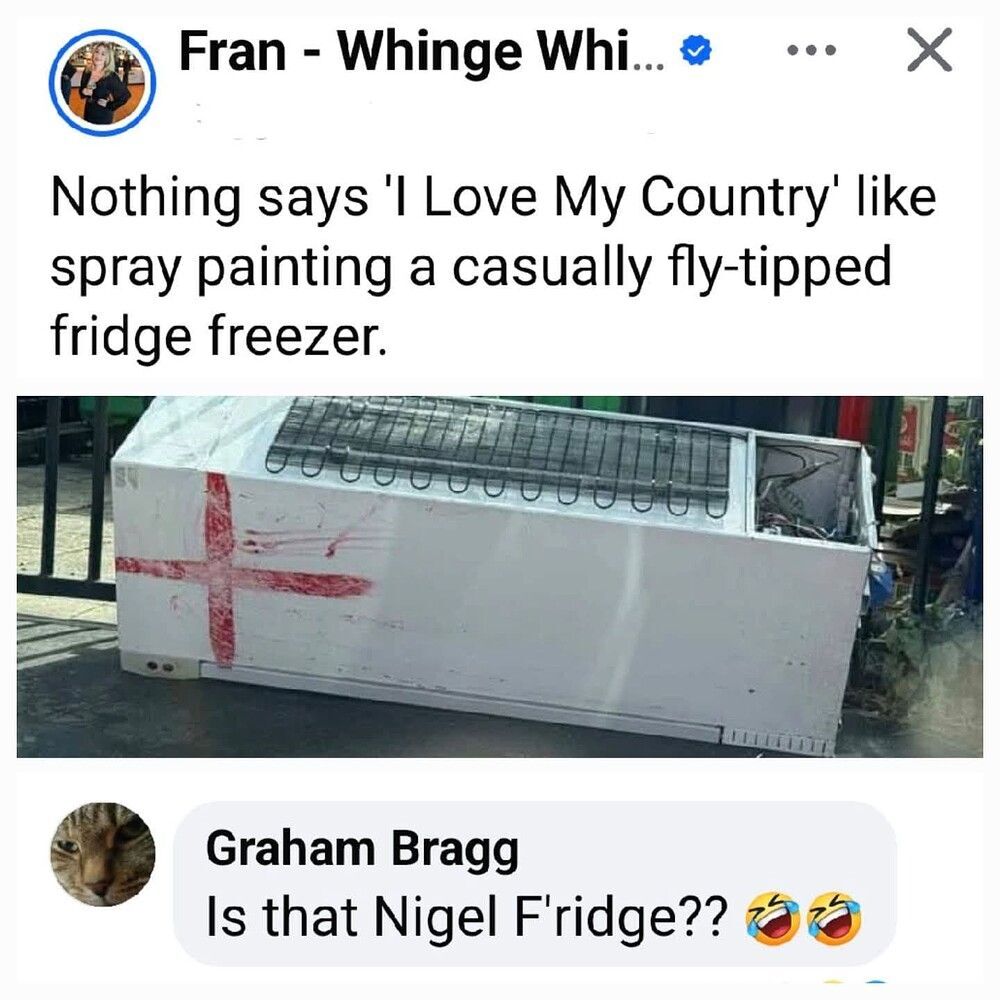Screen dimensions: 1000x1000
Task: Select the 'Is that Nigel F'ridge??' comment text
Action: click(x=466, y=916)
